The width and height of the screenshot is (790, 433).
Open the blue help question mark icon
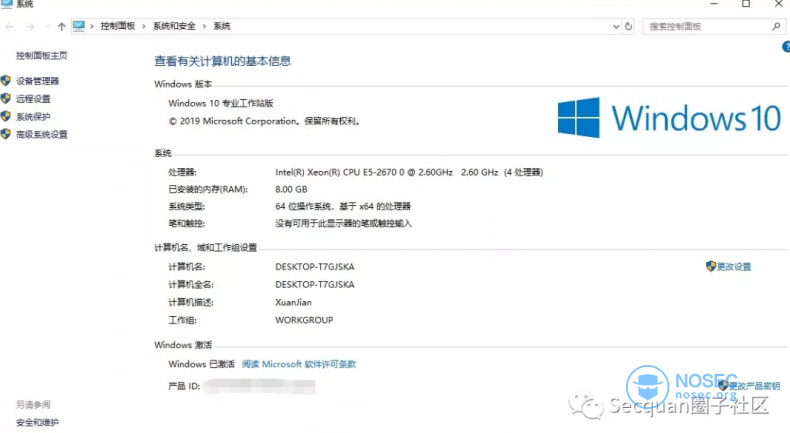click(786, 47)
